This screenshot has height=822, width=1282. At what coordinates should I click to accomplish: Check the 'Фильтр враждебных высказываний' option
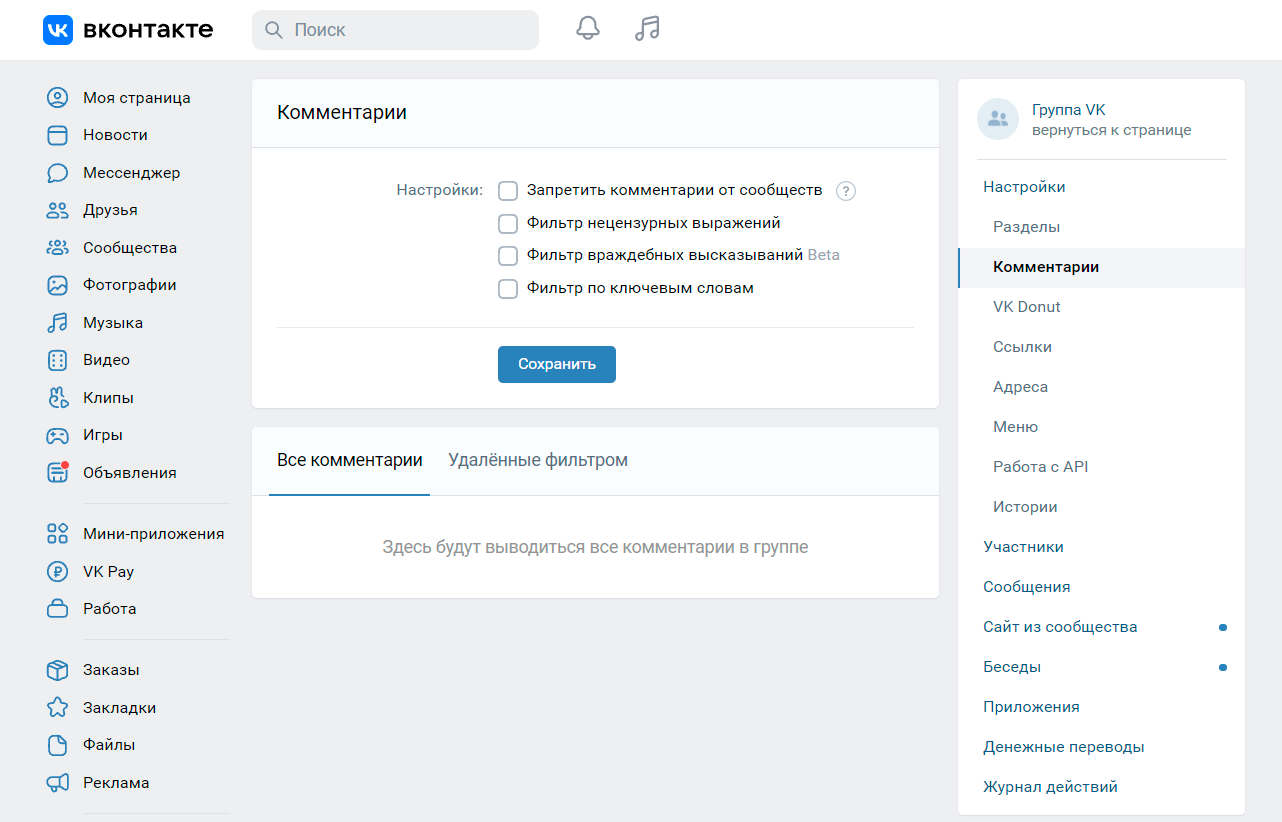pyautogui.click(x=508, y=256)
